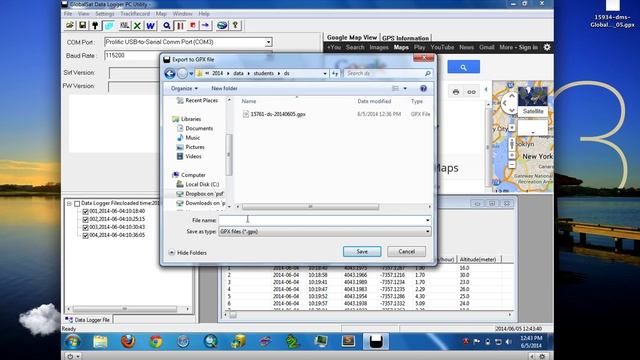
Task: Click the globe map toolbar icon
Action: click(222, 26)
